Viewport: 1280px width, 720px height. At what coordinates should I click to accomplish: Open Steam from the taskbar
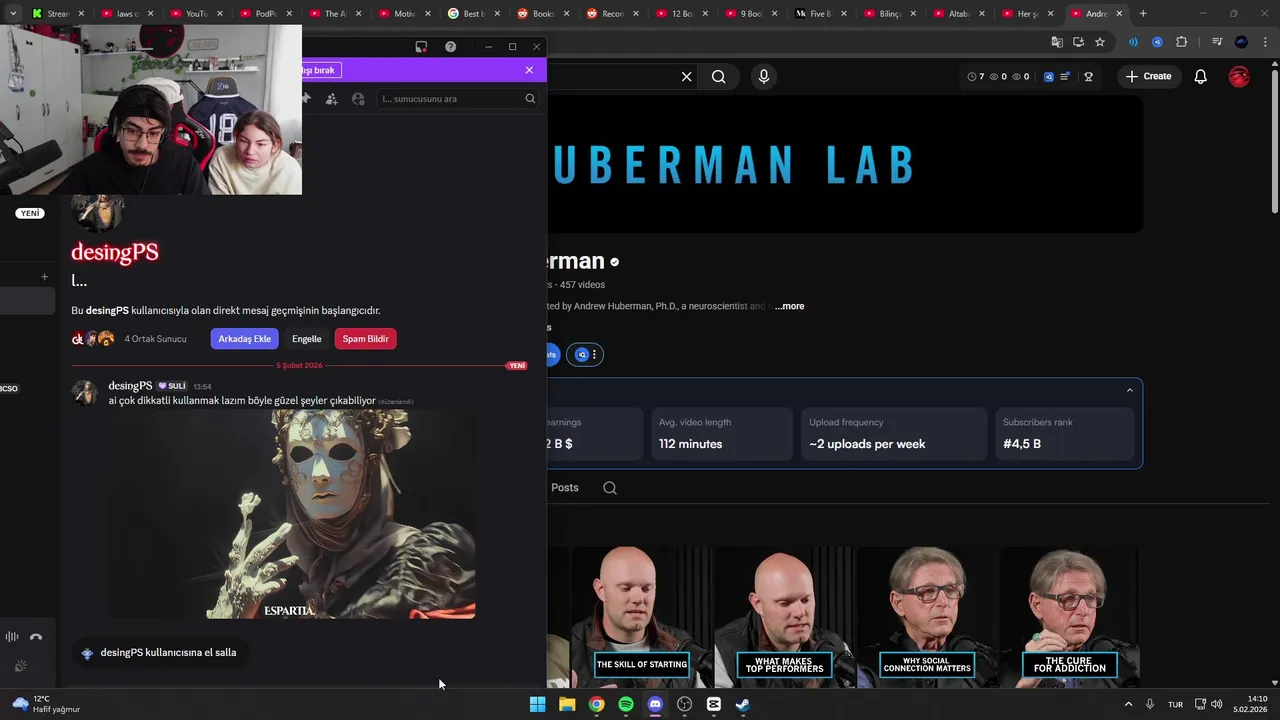click(743, 704)
